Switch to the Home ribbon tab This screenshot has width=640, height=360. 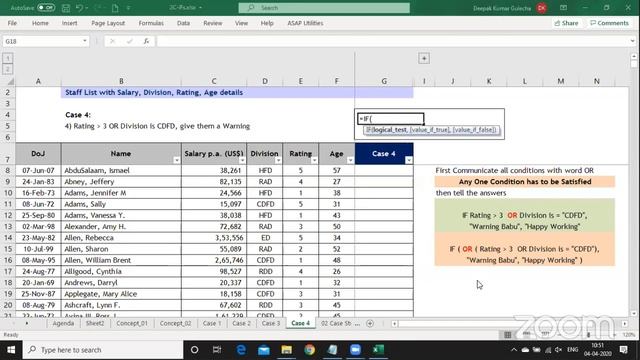[x=40, y=23]
